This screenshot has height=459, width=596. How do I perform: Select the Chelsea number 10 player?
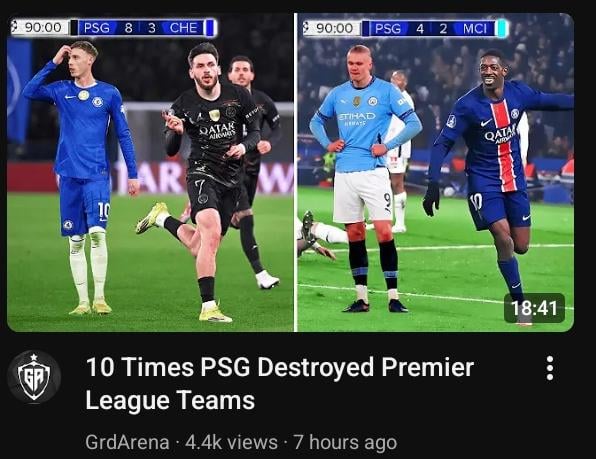click(x=82, y=177)
